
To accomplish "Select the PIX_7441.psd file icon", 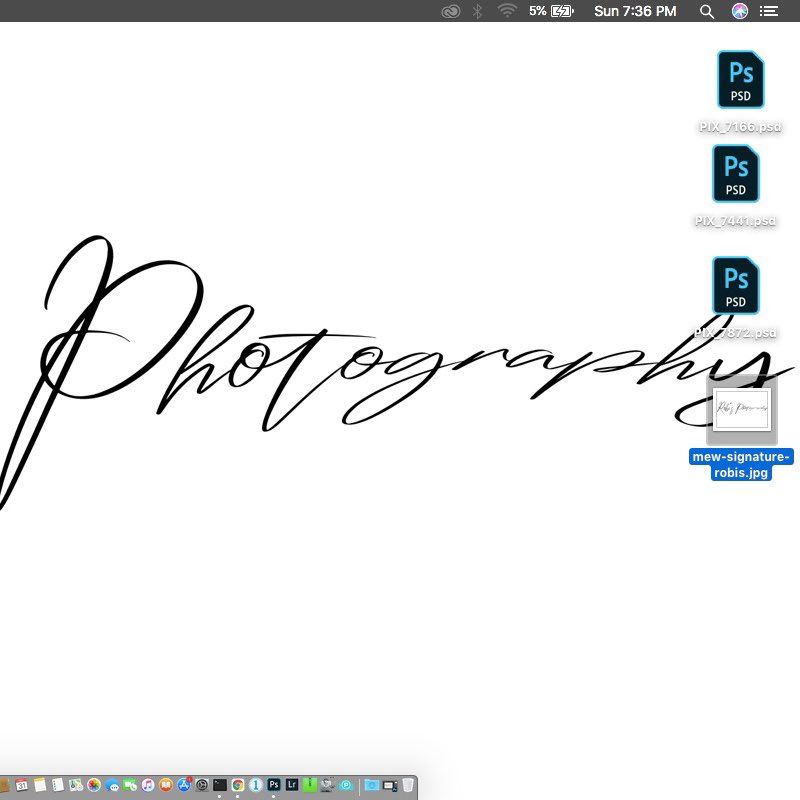I will point(736,174).
